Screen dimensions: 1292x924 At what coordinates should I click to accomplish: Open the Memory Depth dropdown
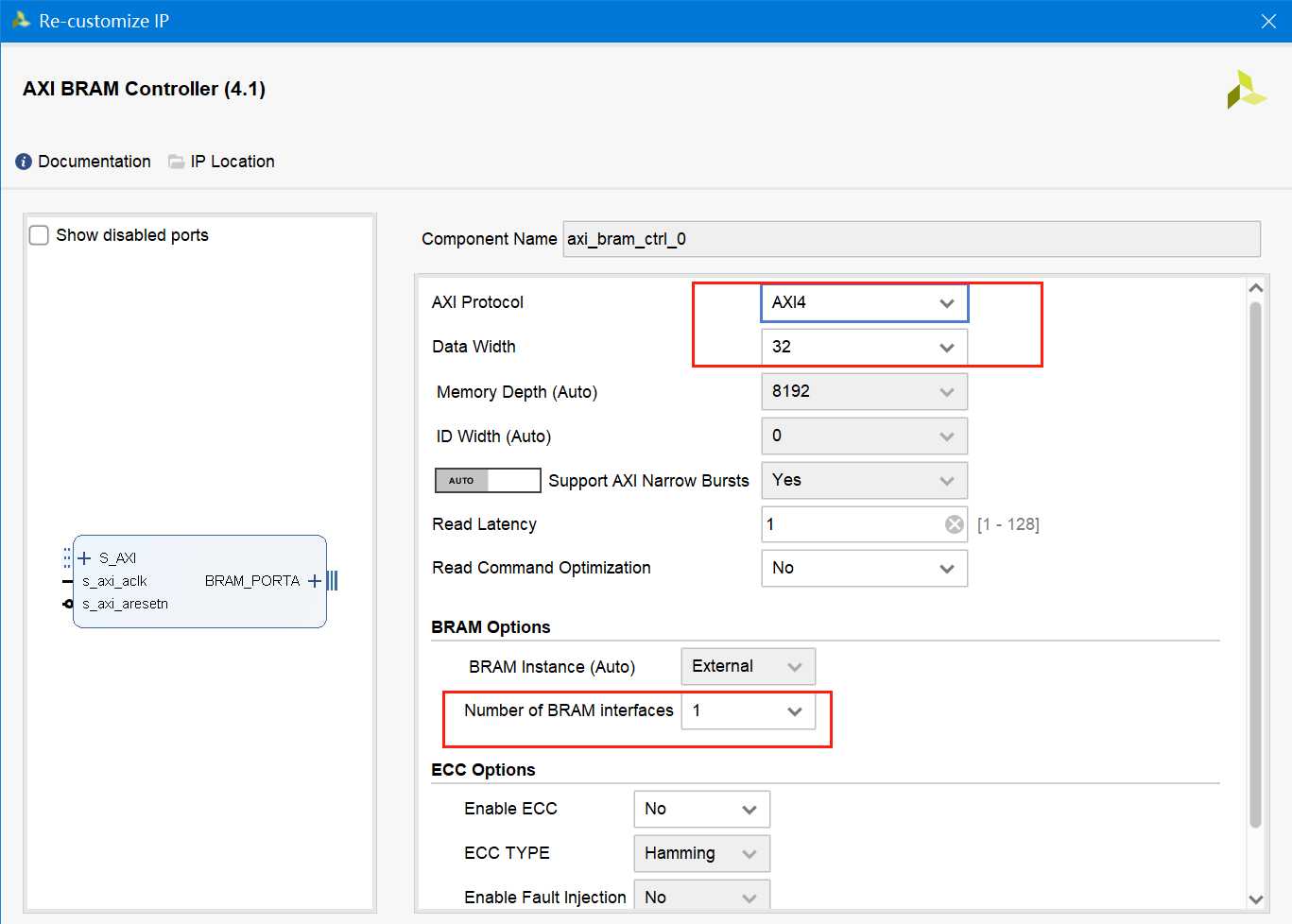click(x=865, y=391)
